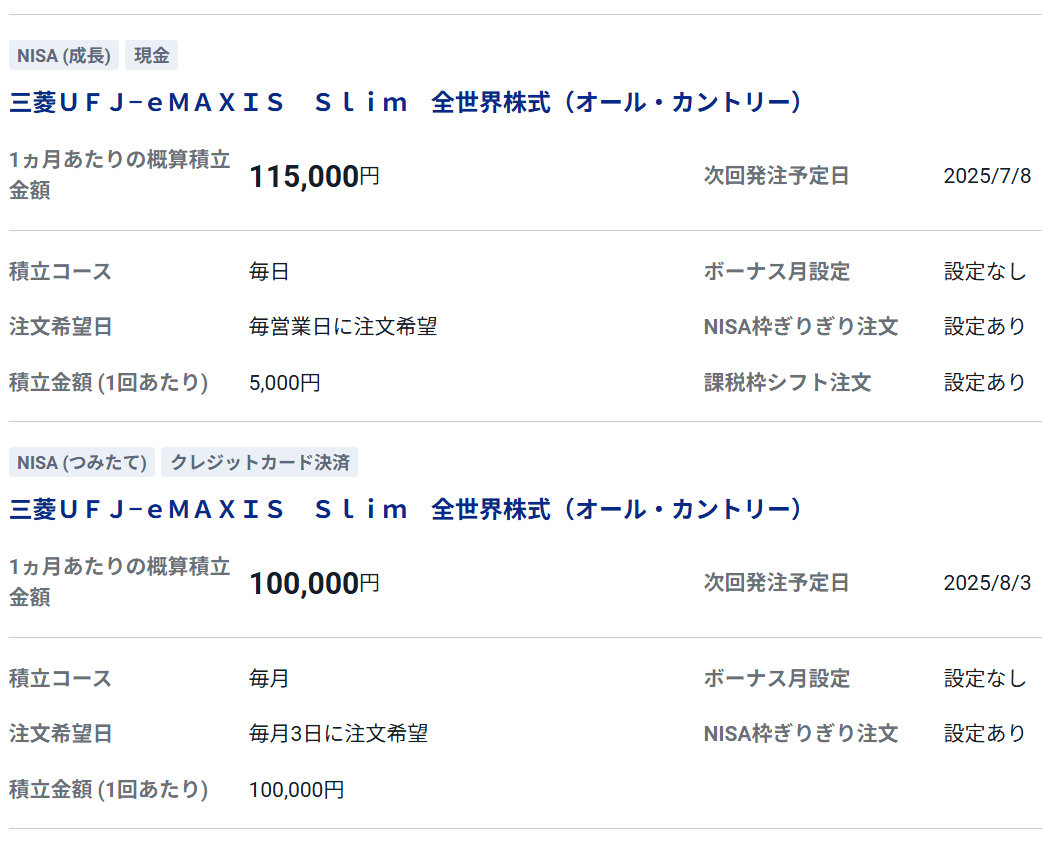Image resolution: width=1042 pixels, height=841 pixels.
Task: Click the 毎月 accumulation course value
Action: tap(269, 679)
